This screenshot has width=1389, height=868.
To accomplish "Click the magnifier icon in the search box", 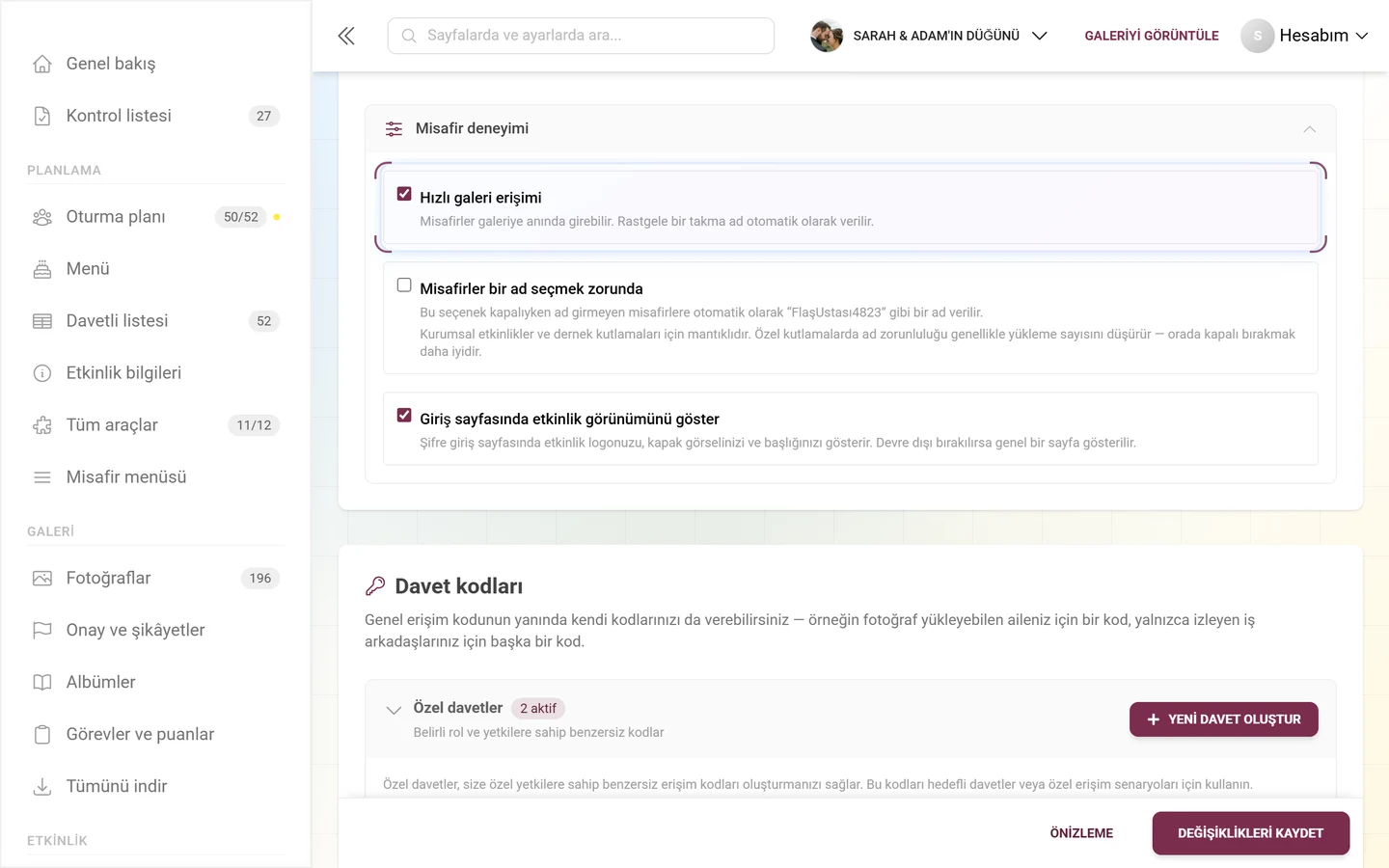I will [x=409, y=36].
